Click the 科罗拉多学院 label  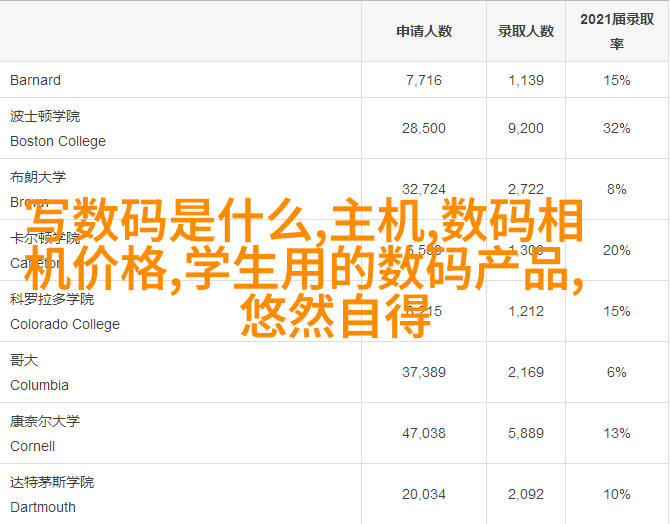click(x=52, y=299)
